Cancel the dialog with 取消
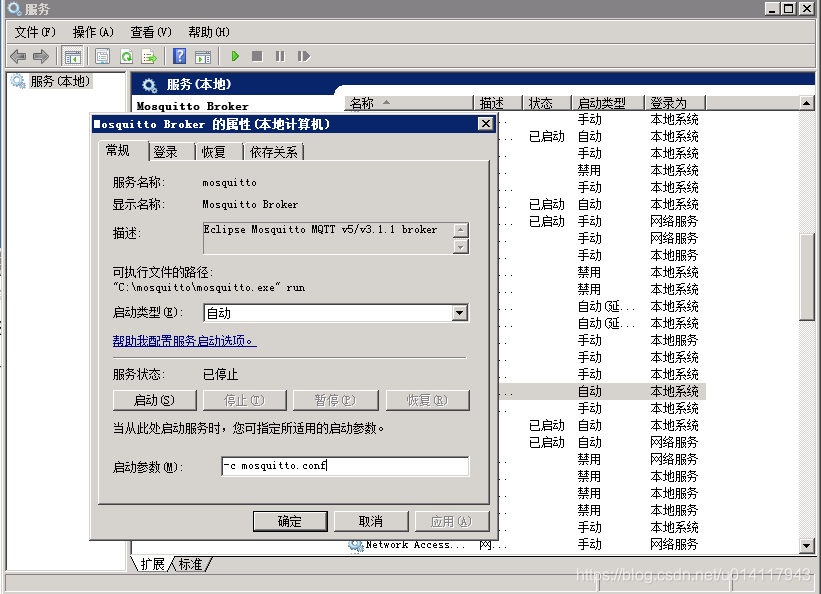The width and height of the screenshot is (821, 594). coord(371,522)
